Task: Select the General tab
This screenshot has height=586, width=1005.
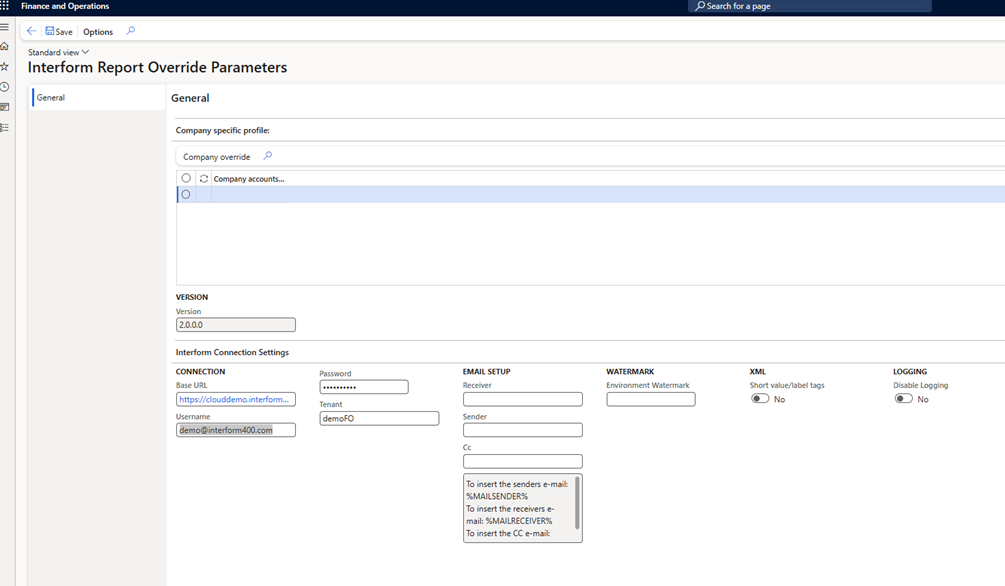Action: click(51, 98)
